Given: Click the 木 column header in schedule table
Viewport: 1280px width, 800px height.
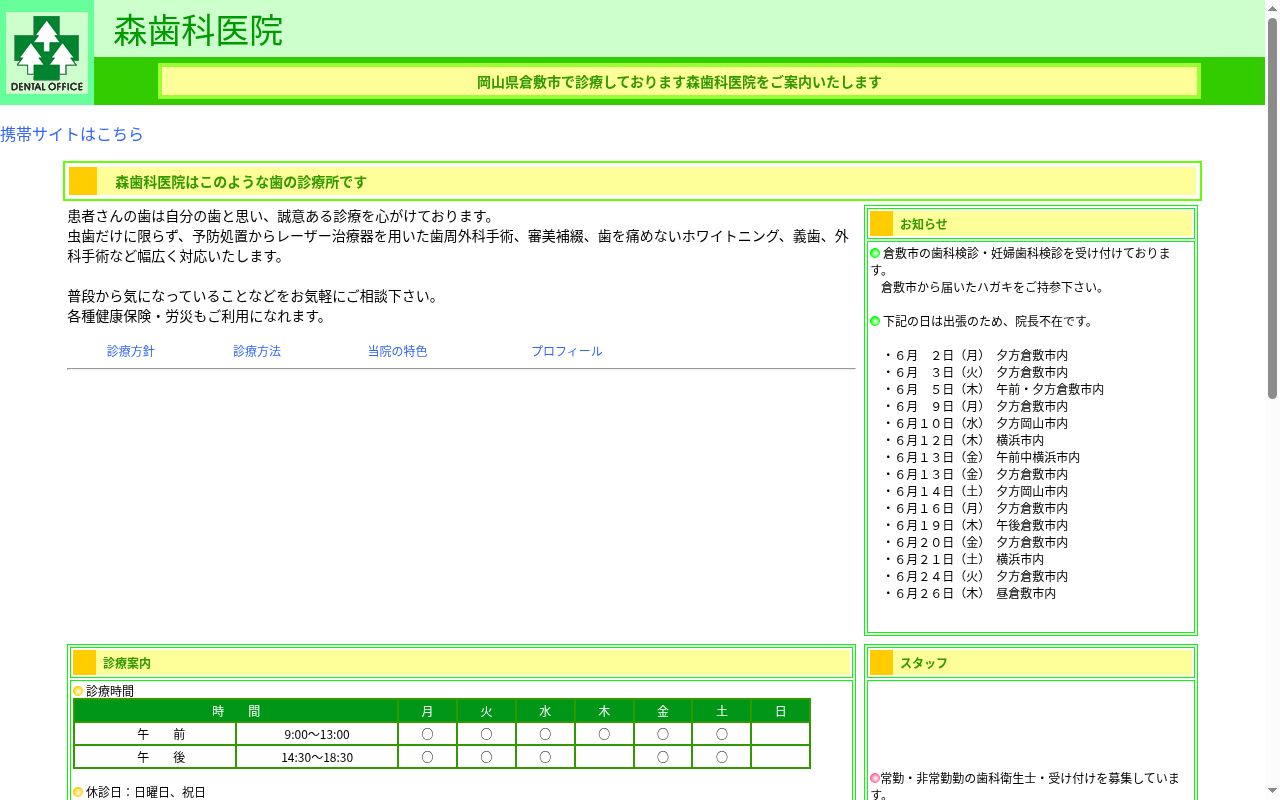Looking at the screenshot, I should [604, 711].
